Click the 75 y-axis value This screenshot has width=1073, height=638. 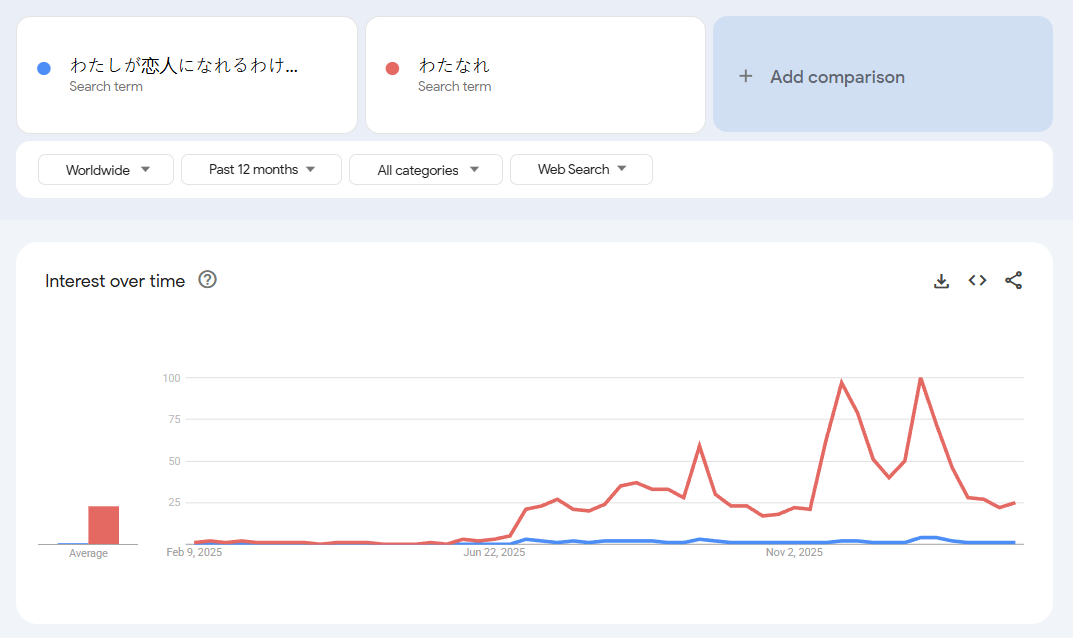coord(174,419)
